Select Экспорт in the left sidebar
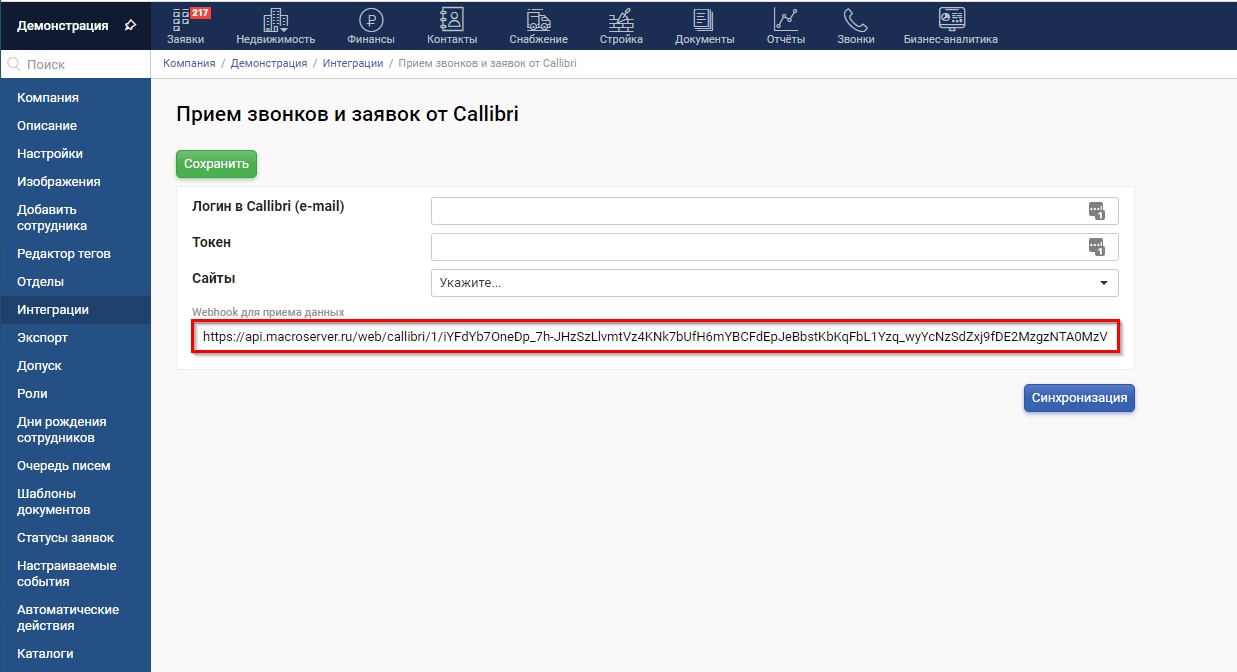Viewport: 1237px width, 672px height. click(42, 338)
